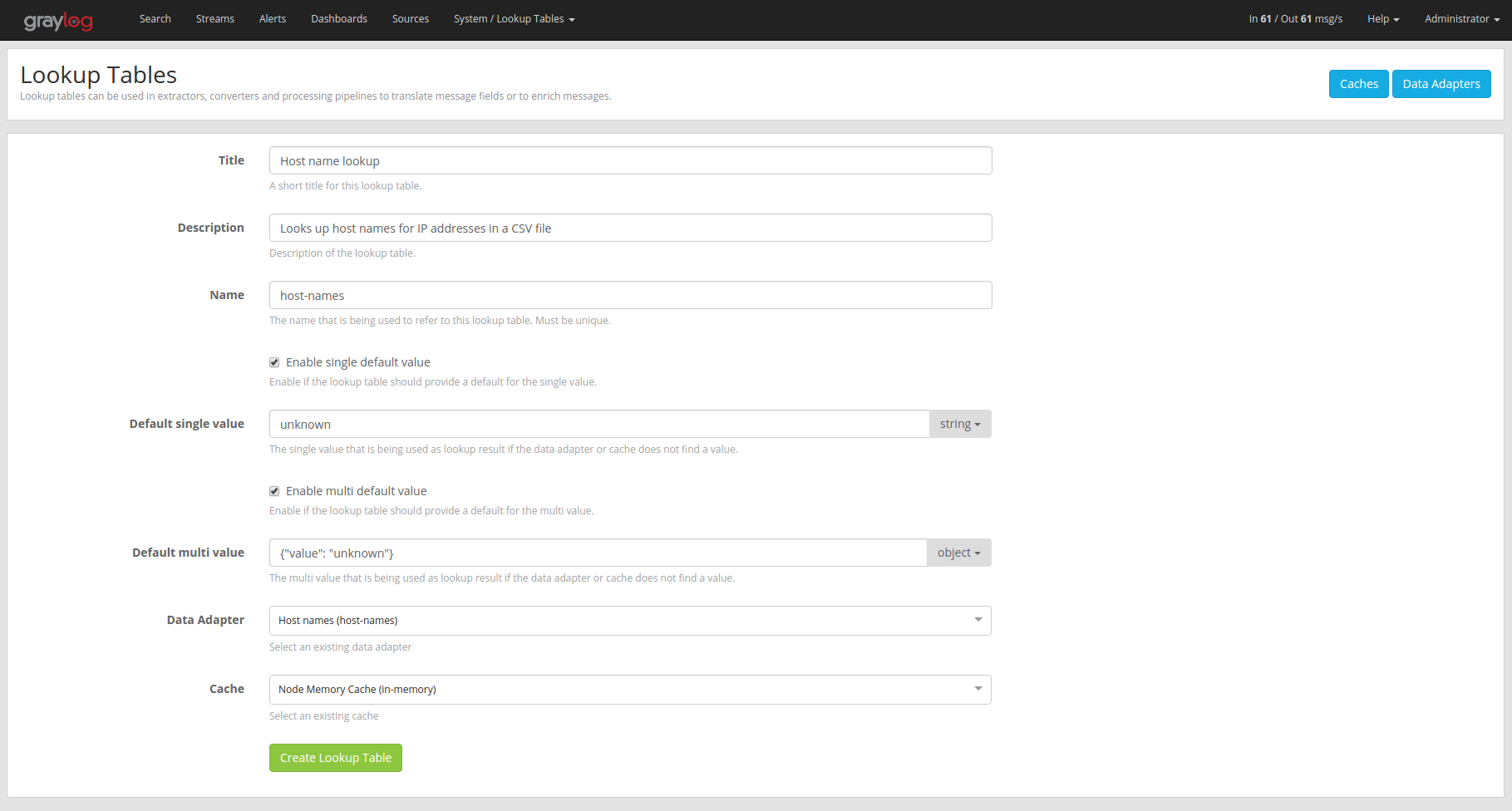1512x811 pixels.
Task: Change the string type dropdown
Action: tap(959, 424)
